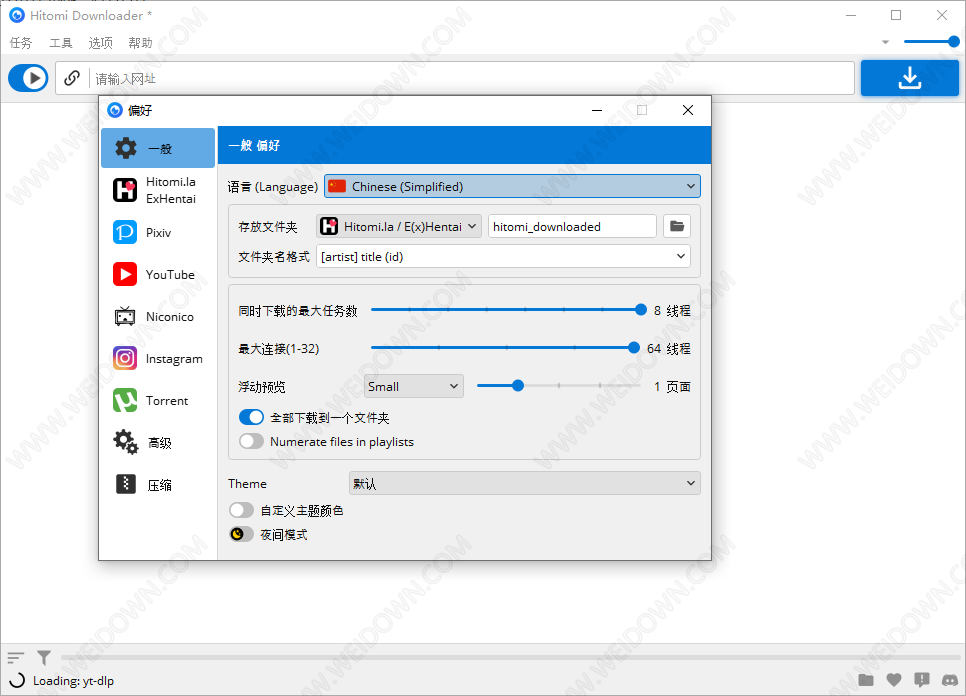Click the 64 线程 value label
This screenshot has width=966, height=696.
(x=668, y=349)
